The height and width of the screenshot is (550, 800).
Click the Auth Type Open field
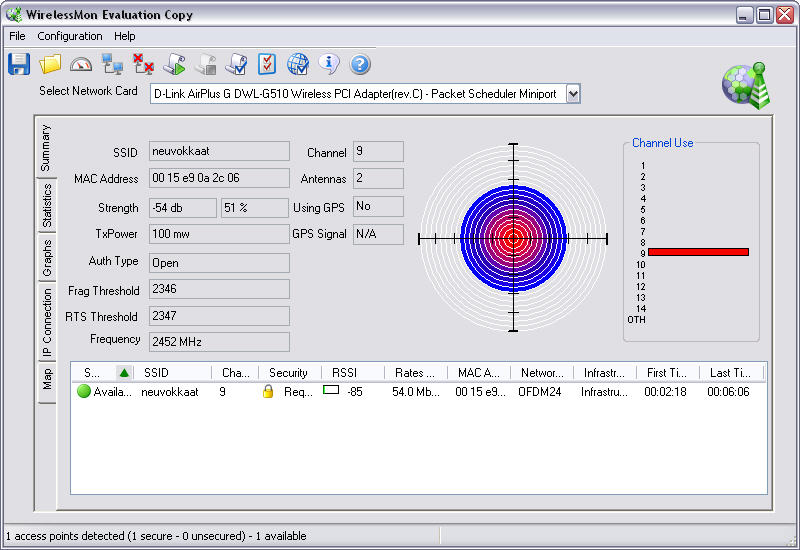click(219, 263)
